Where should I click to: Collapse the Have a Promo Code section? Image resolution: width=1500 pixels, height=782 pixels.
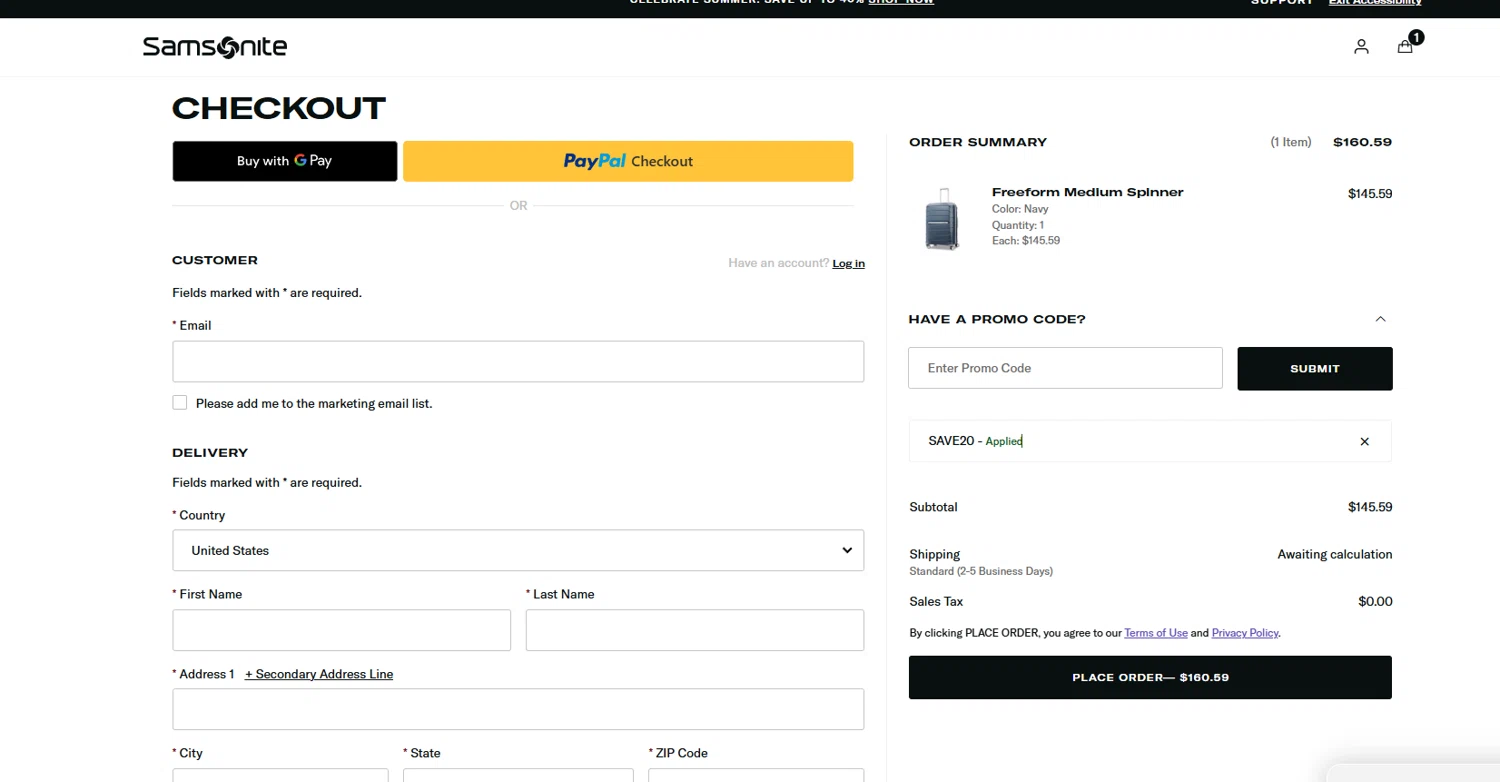(x=1380, y=319)
